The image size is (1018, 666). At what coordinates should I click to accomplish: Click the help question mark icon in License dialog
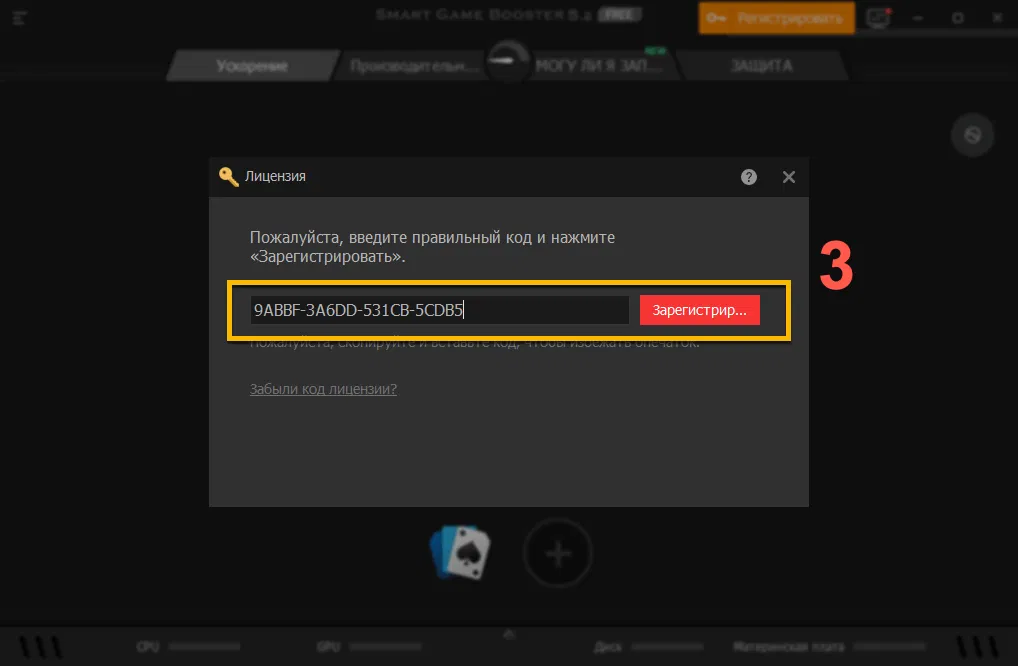pos(749,177)
